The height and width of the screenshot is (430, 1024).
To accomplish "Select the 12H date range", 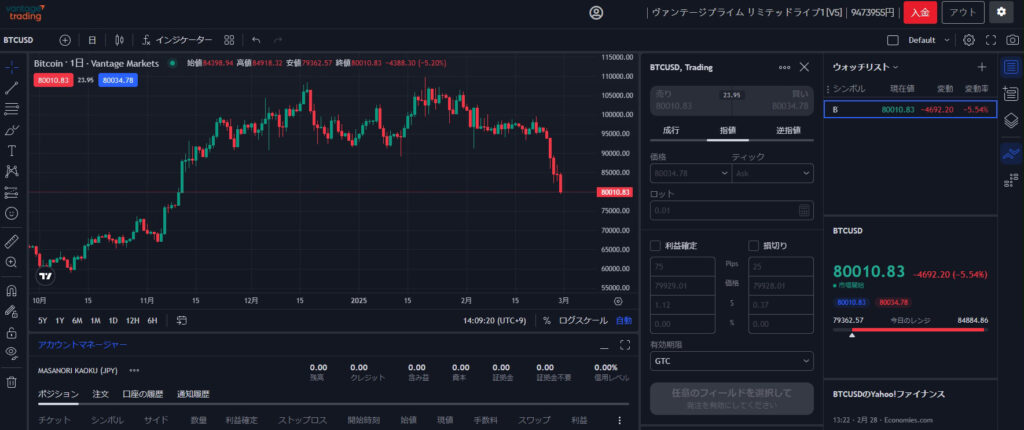I will coord(133,320).
